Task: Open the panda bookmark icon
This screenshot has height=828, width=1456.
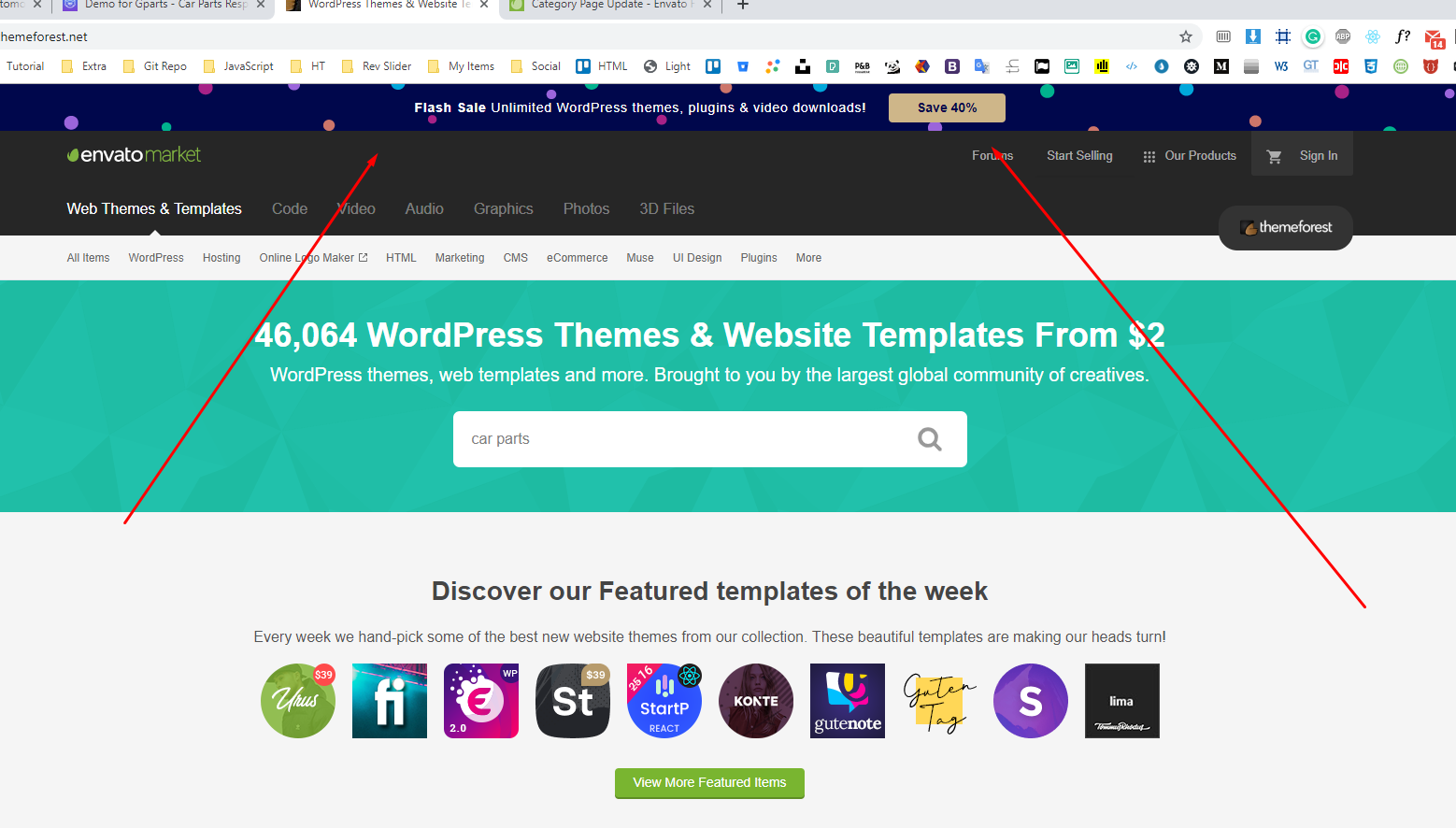Action: tap(892, 66)
